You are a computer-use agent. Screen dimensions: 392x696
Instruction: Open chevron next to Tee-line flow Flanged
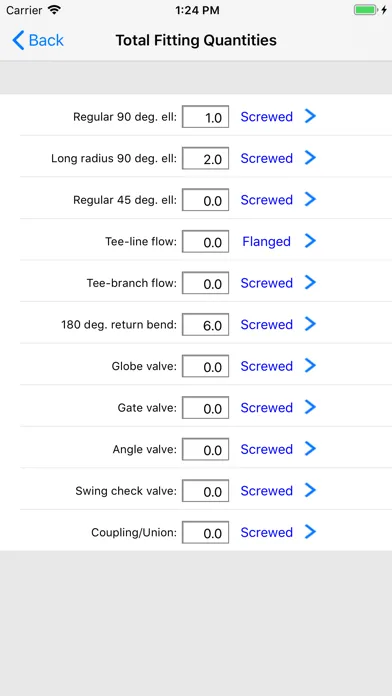click(x=310, y=241)
